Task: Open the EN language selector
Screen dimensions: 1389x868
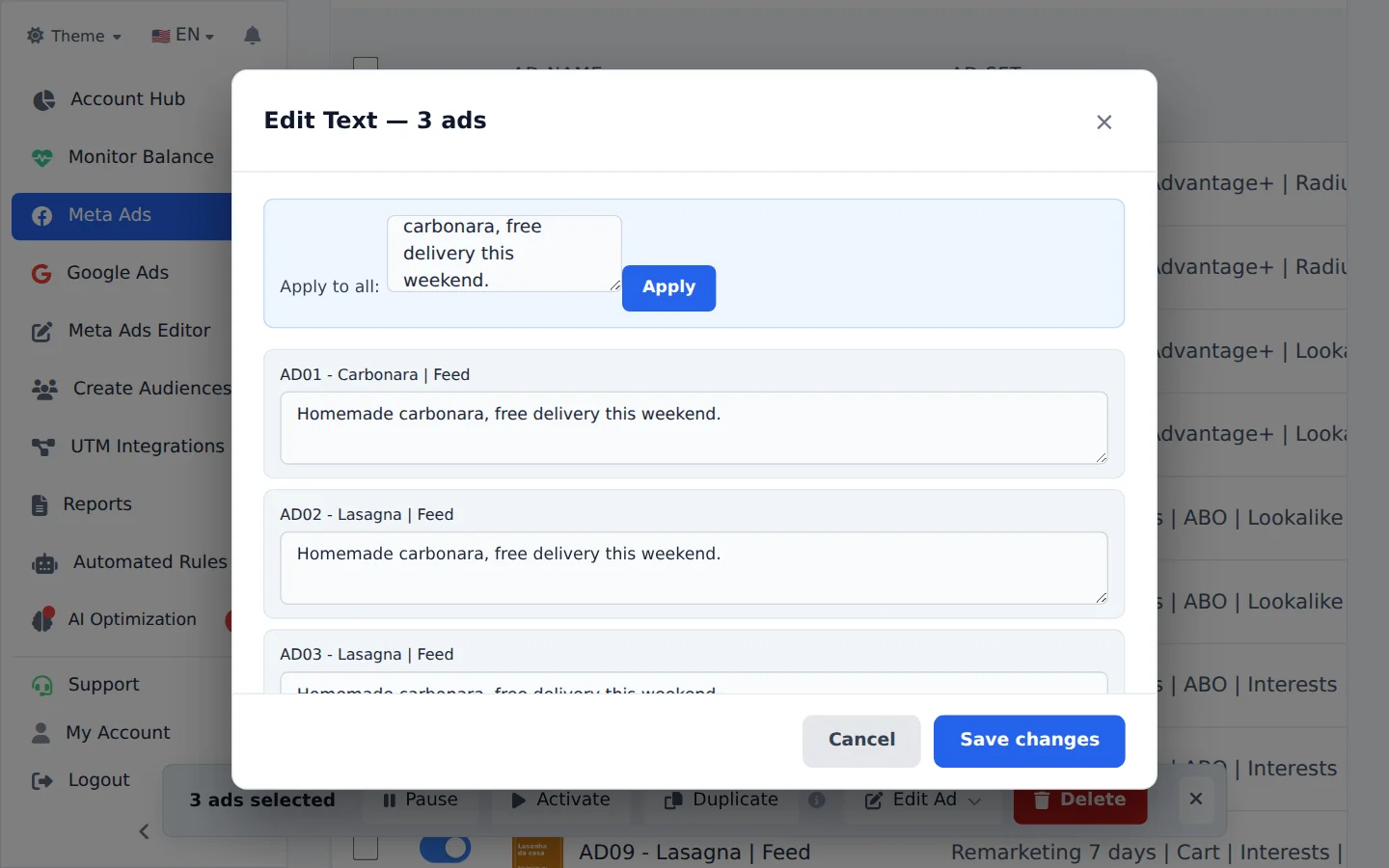Action: tap(182, 36)
